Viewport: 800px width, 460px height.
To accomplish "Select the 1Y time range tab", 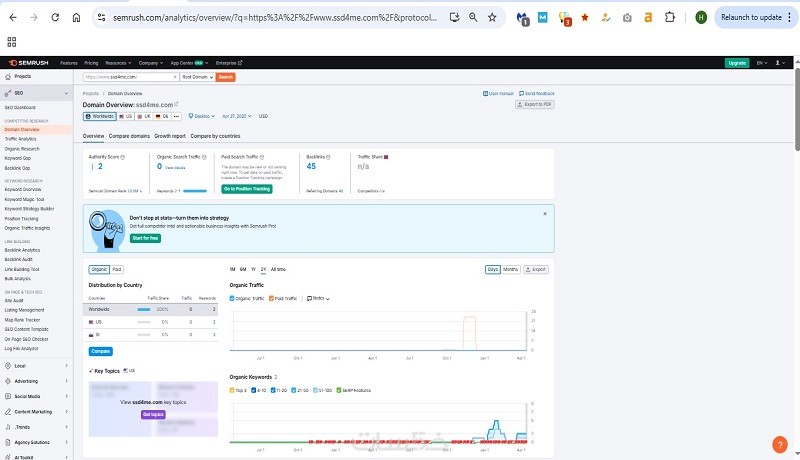I will click(253, 269).
